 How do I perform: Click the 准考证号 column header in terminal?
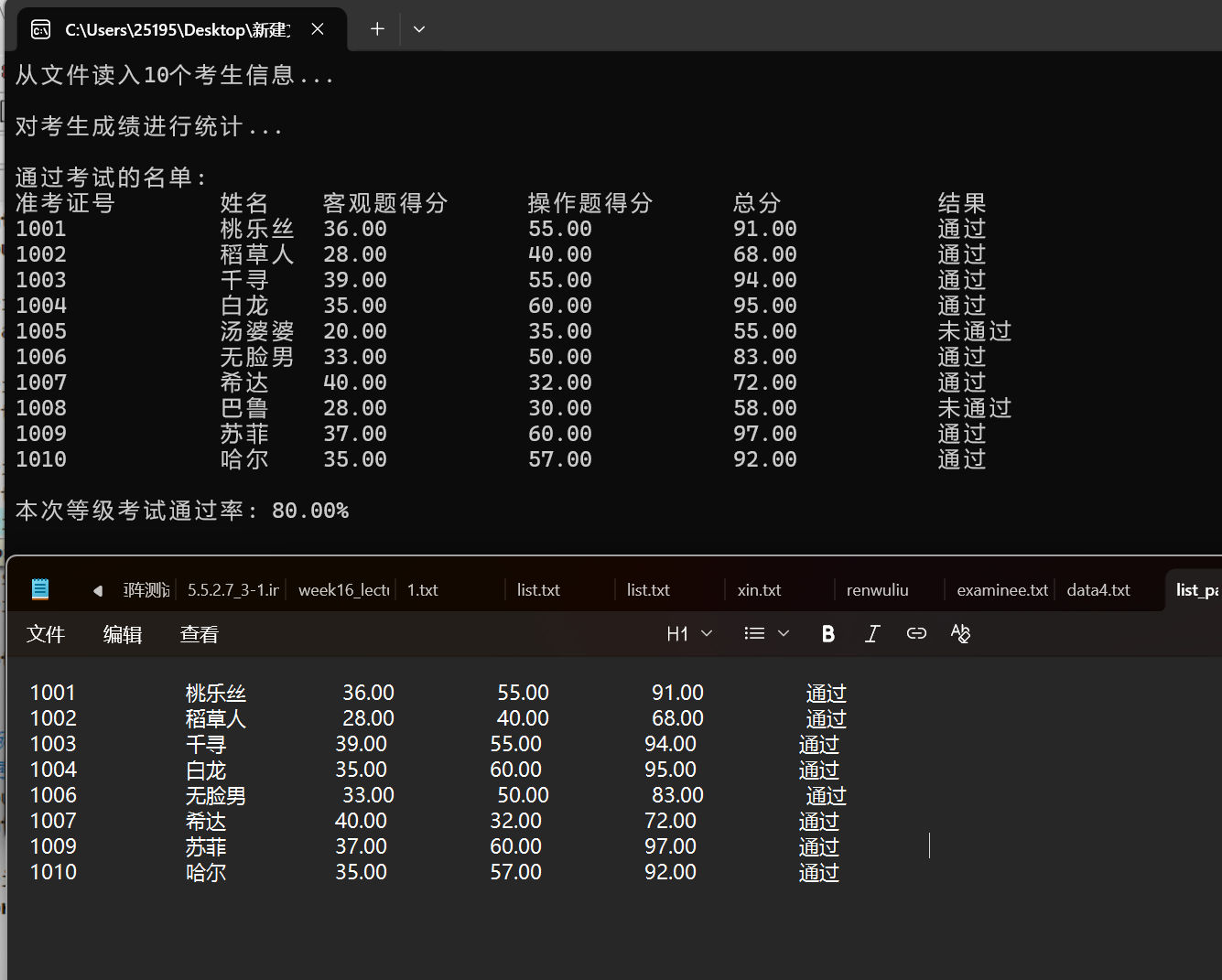[65, 203]
